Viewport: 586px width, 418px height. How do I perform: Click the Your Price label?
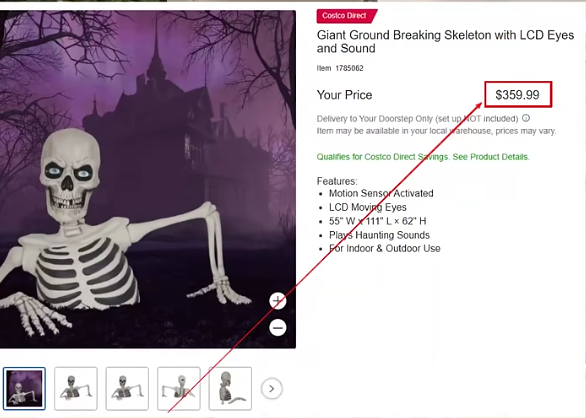[x=344, y=95]
